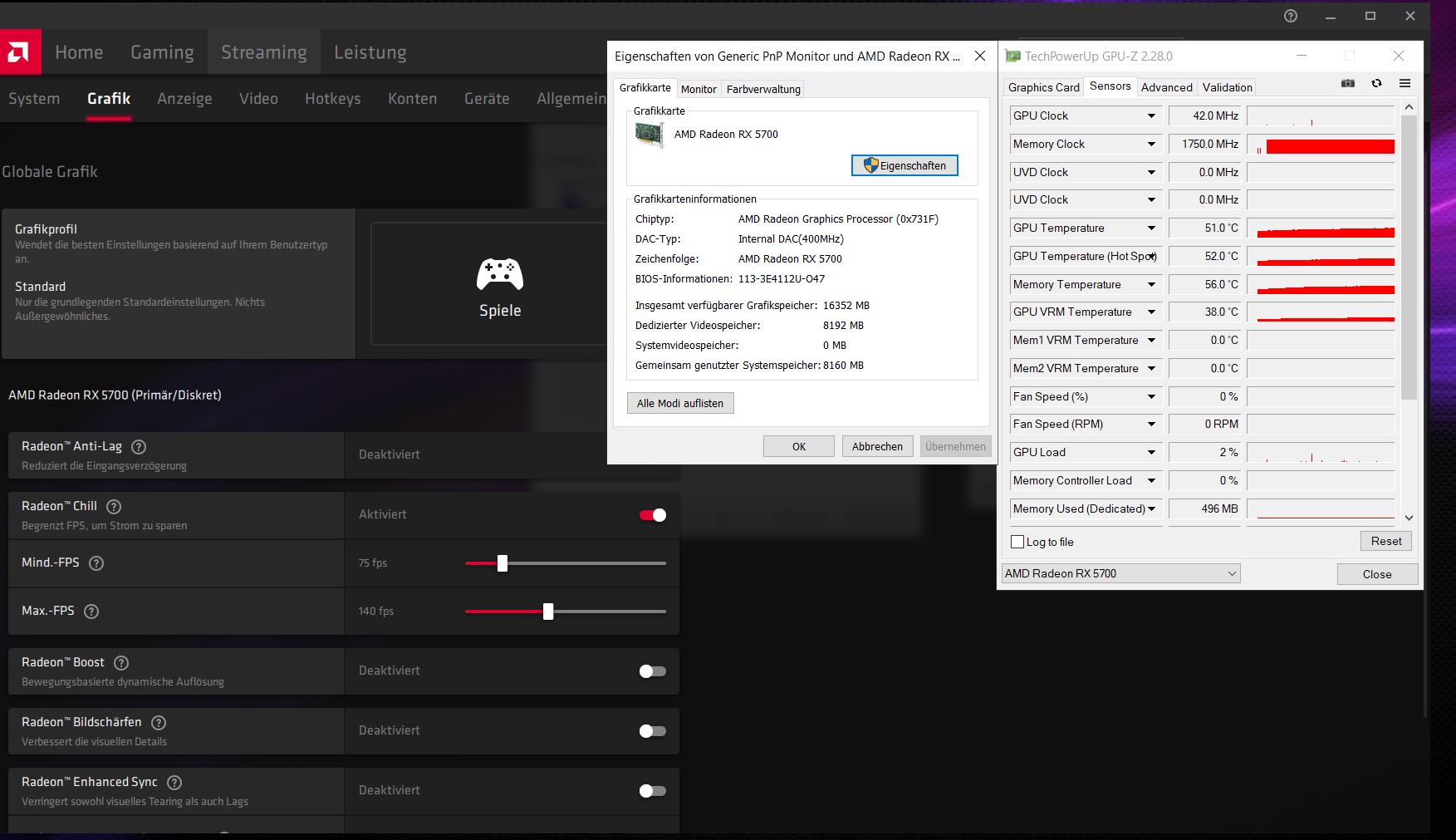Open the Memory Used (Dedicated) dropdown
Image resolution: width=1456 pixels, height=840 pixels.
pos(1151,509)
